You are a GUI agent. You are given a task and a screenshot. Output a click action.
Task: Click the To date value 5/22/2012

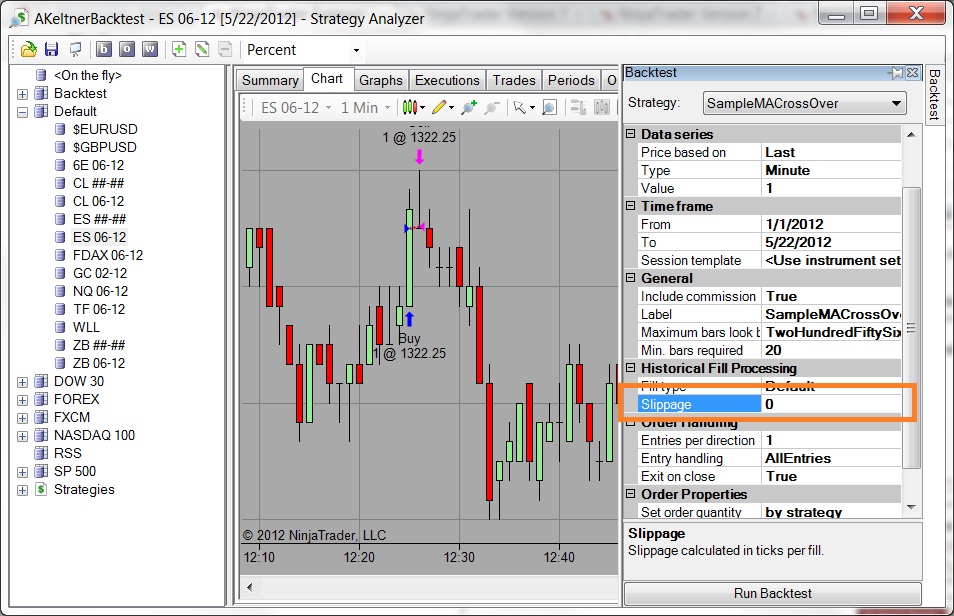[831, 242]
